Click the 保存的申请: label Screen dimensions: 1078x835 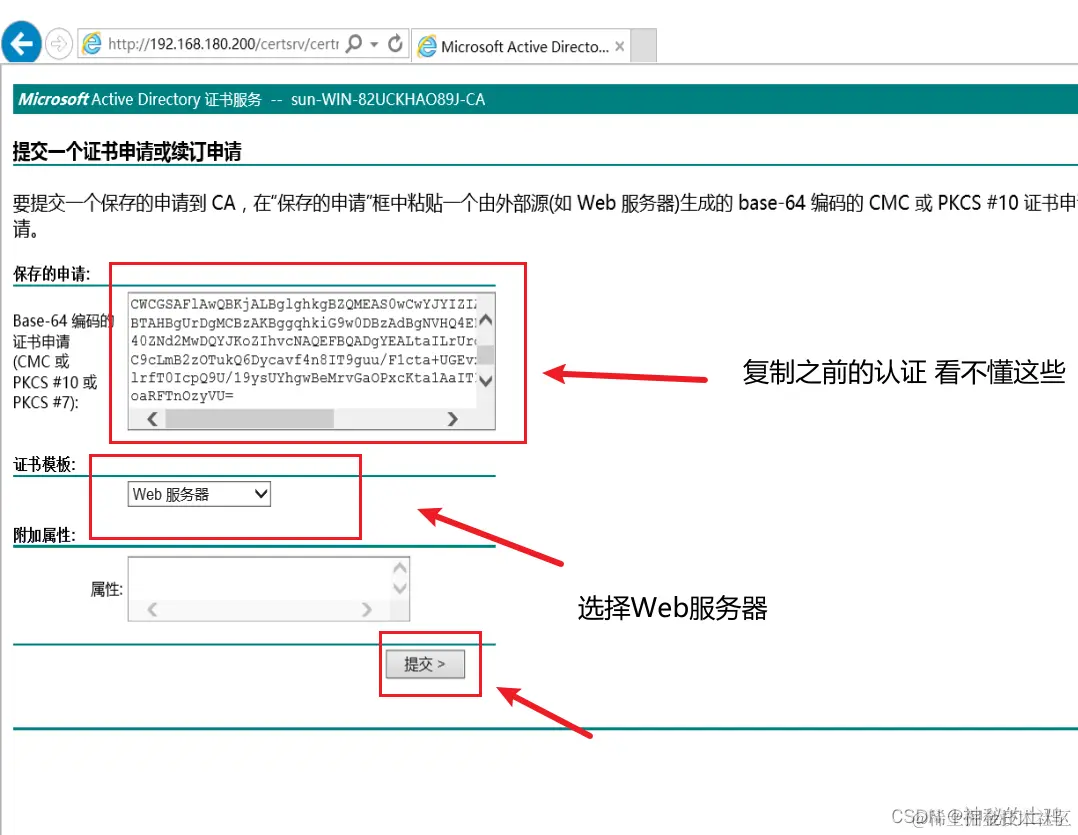(x=52, y=274)
